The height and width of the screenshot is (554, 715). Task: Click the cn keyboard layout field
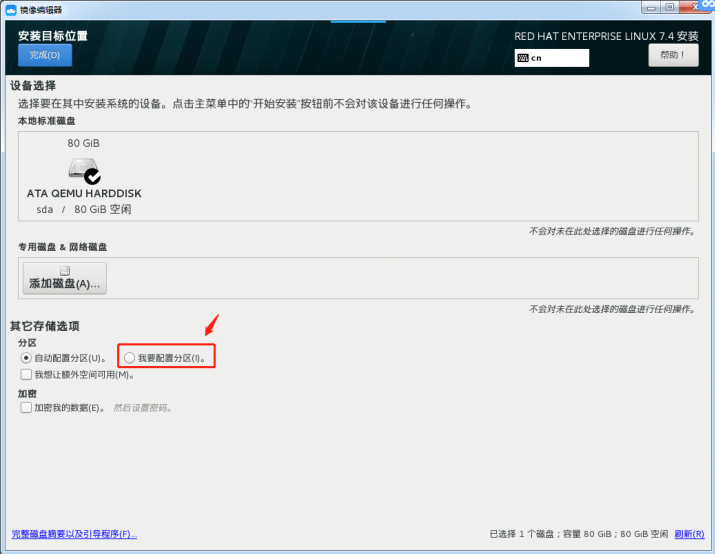[552, 58]
